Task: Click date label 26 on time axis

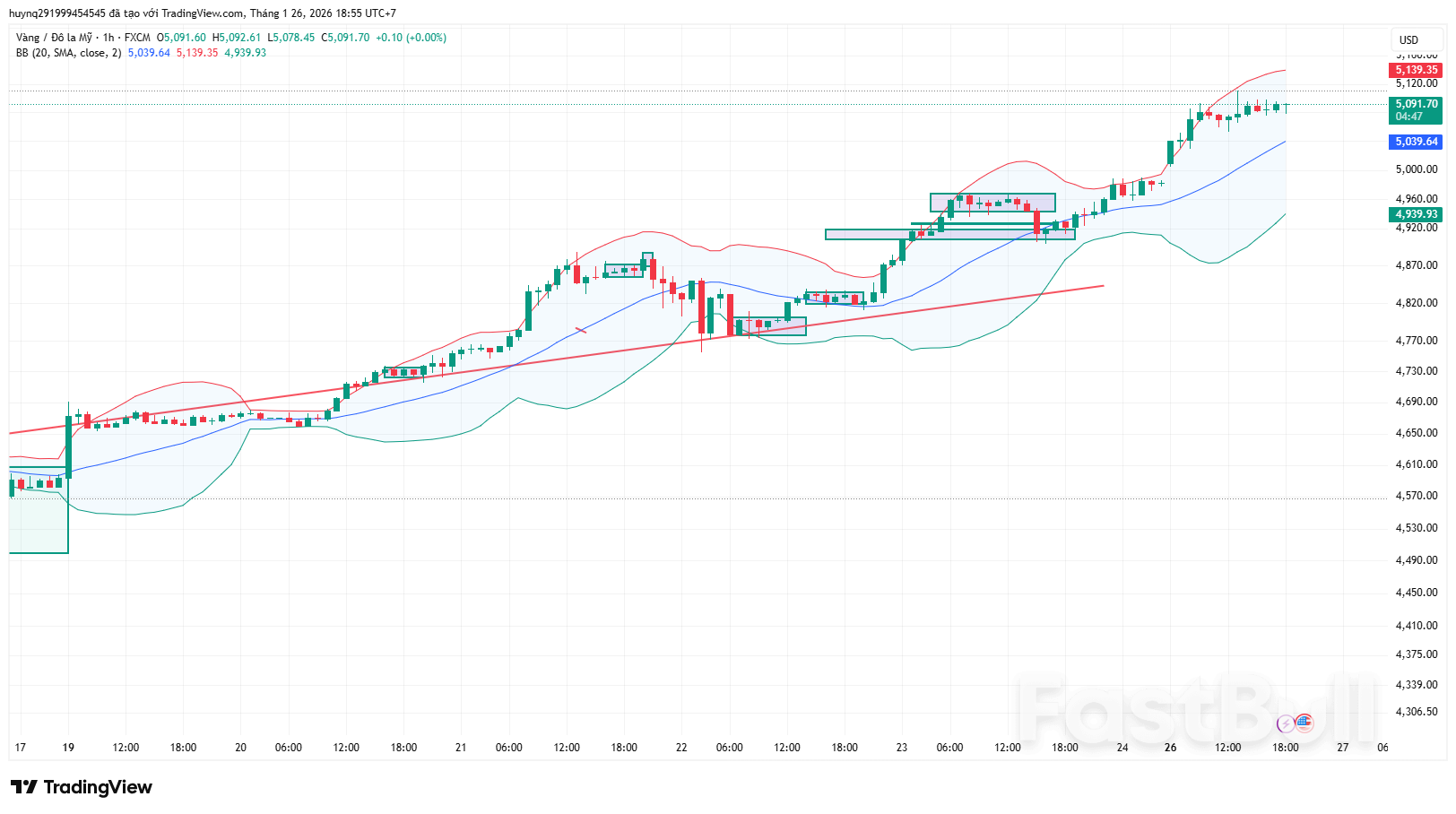Action: click(x=1170, y=748)
